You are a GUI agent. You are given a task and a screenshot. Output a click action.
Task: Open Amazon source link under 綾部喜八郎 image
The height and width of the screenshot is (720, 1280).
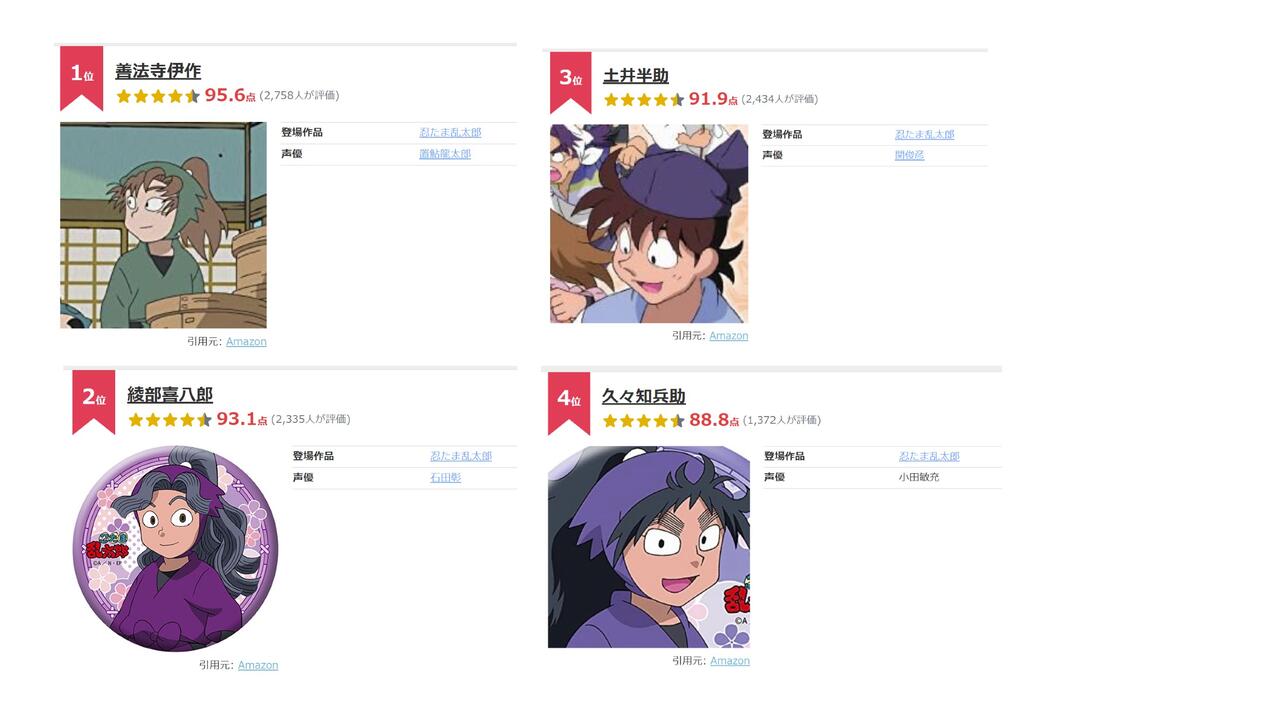(258, 665)
